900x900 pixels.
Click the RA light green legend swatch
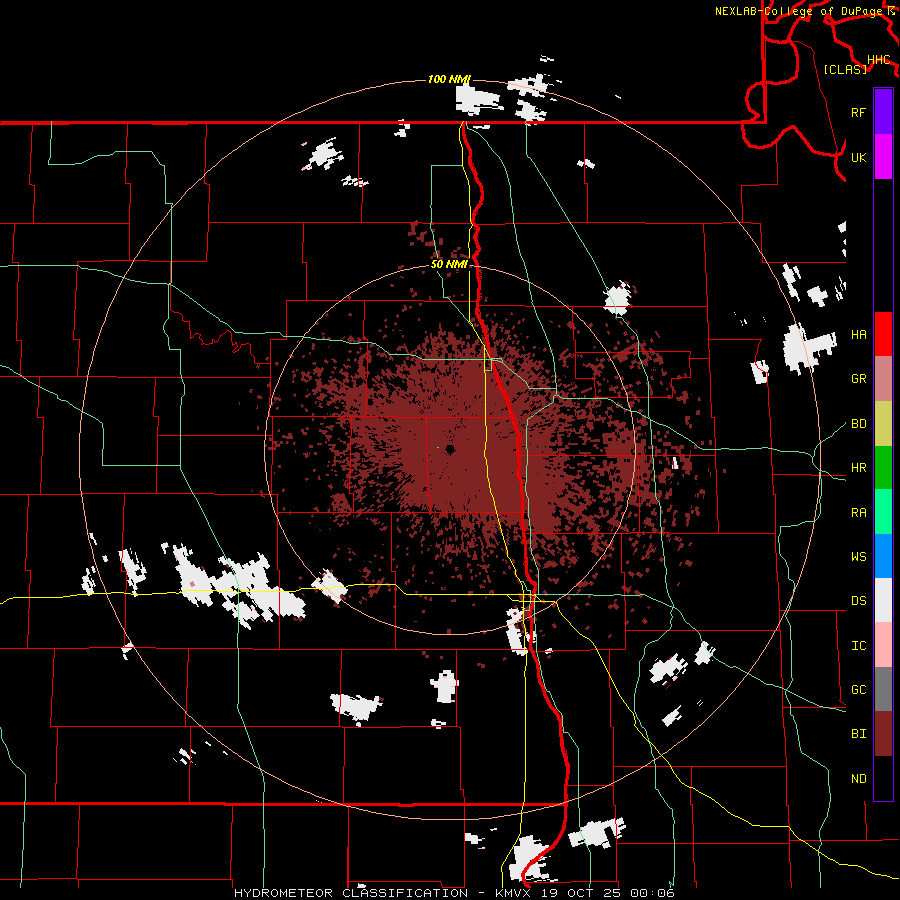tap(883, 512)
